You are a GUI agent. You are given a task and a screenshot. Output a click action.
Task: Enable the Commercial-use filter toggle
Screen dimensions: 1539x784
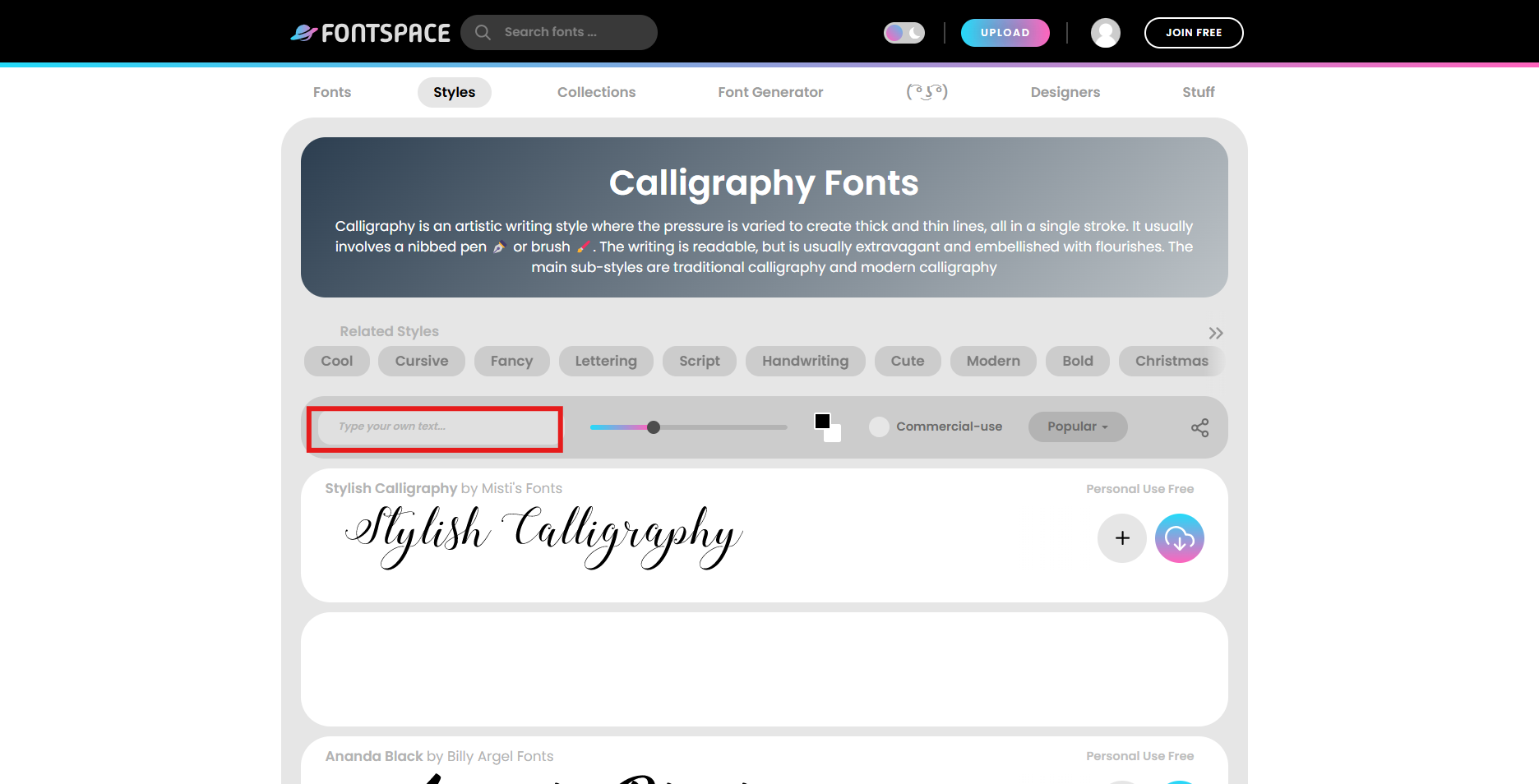[879, 427]
